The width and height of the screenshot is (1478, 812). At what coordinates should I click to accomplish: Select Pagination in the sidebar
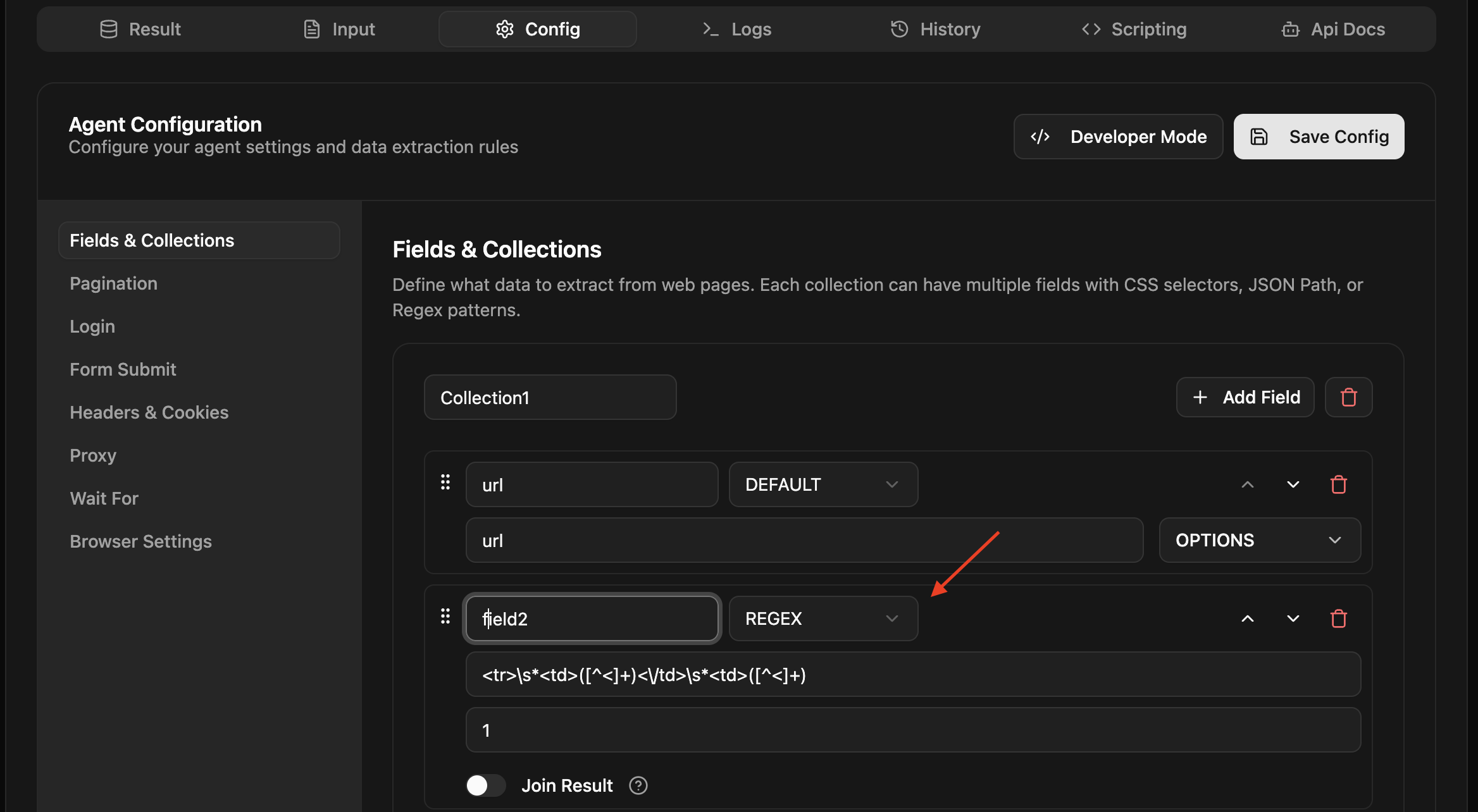pos(113,283)
